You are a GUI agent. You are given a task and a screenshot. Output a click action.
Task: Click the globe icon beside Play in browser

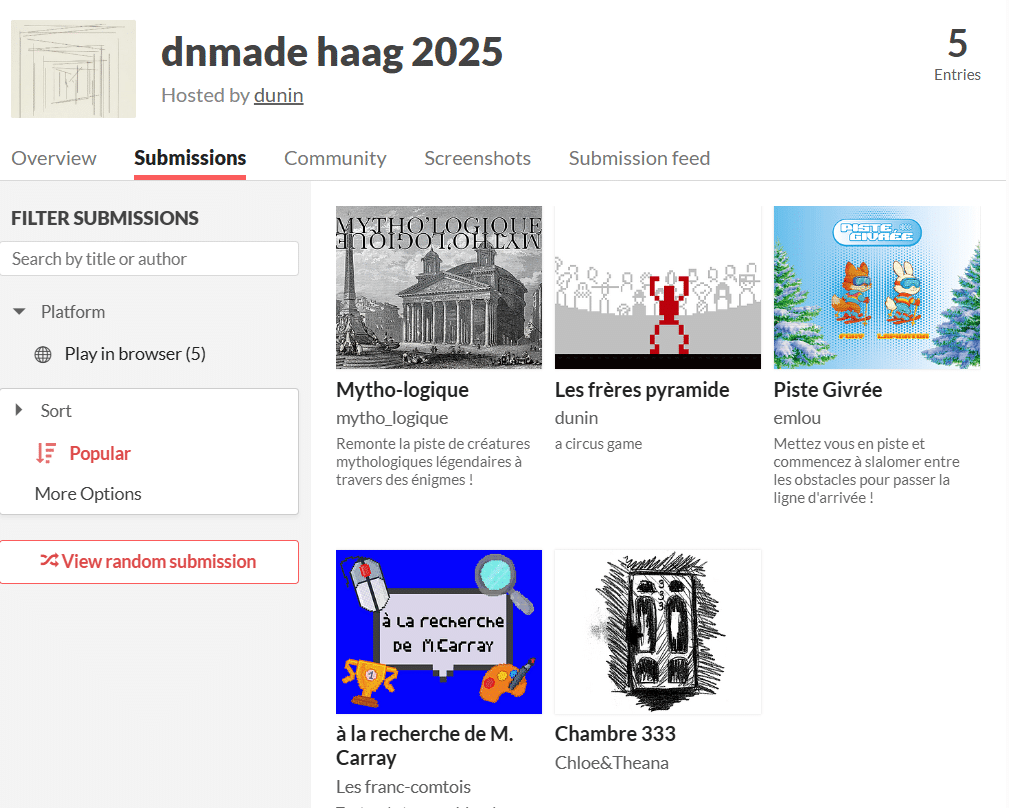[43, 354]
